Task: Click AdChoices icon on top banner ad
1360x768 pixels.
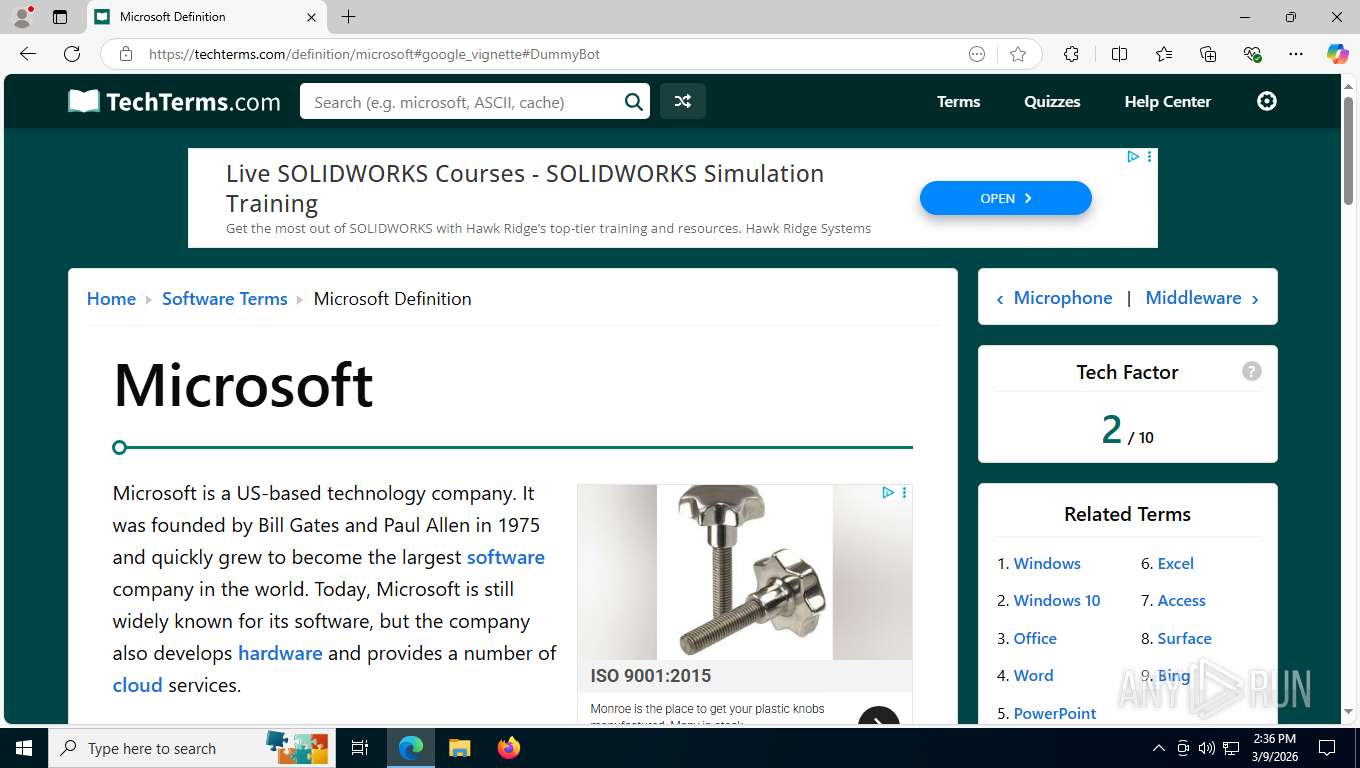Action: pyautogui.click(x=1132, y=157)
